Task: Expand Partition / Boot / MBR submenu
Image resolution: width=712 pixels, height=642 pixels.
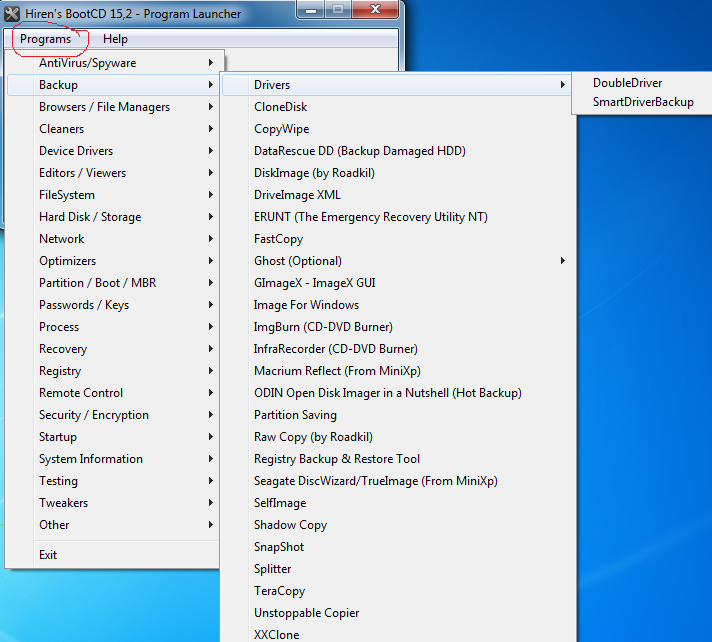Action: 114,283
